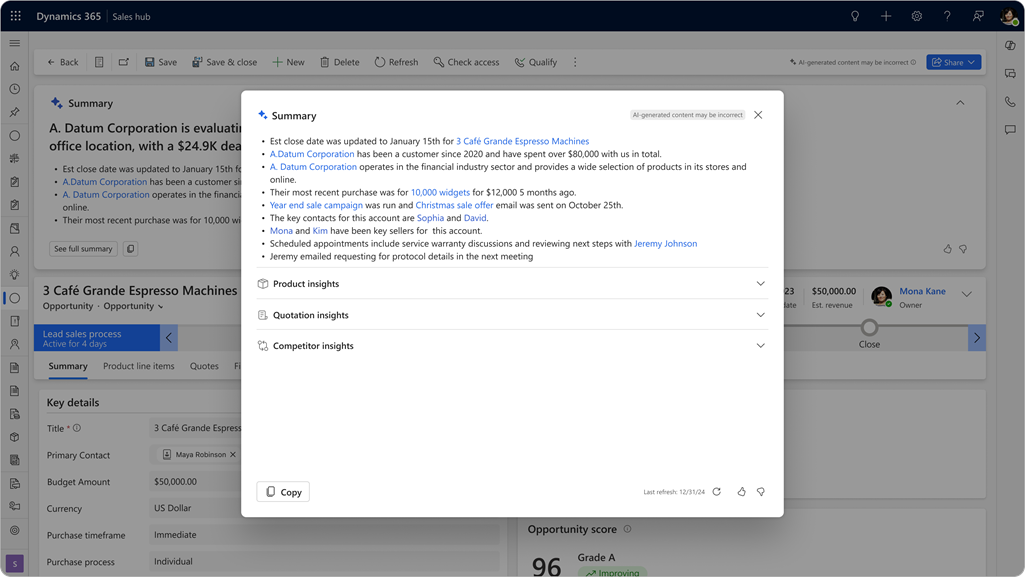The image size is (1025, 577).
Task: Expand the Quotation insights section
Action: click(x=760, y=315)
